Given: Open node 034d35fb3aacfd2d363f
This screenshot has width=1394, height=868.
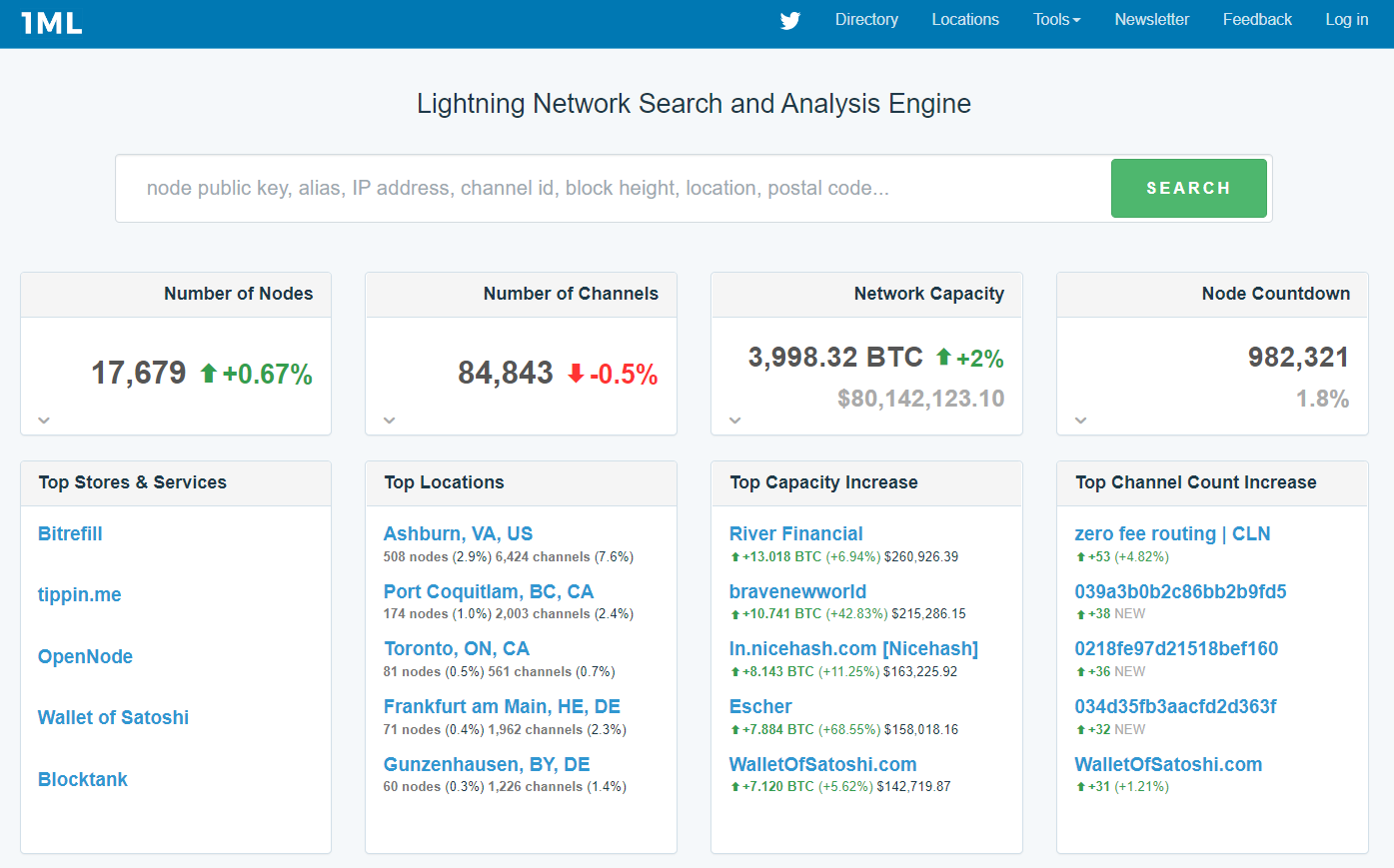Looking at the screenshot, I should click(1175, 706).
